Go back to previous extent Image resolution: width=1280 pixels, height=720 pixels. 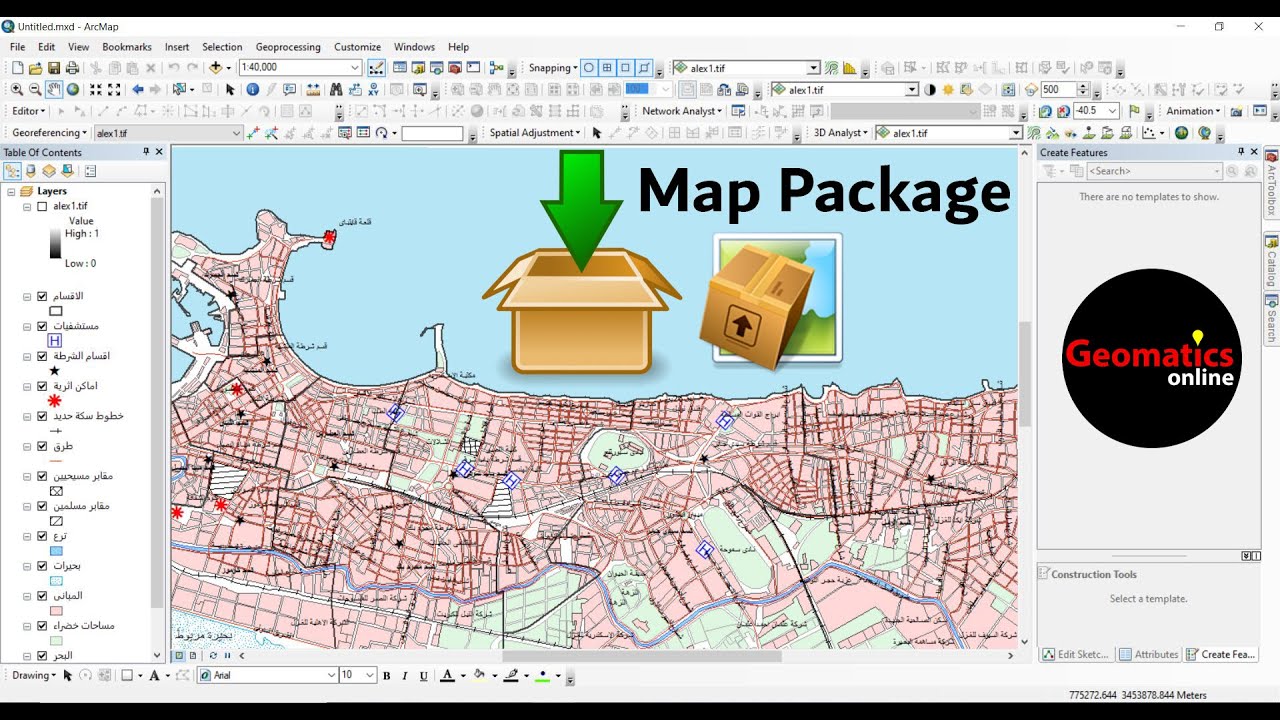[x=138, y=89]
